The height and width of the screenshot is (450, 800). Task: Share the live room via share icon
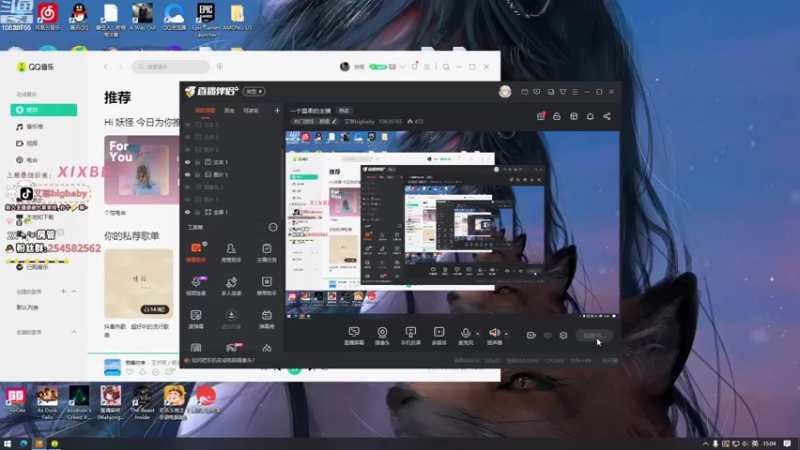point(607,116)
